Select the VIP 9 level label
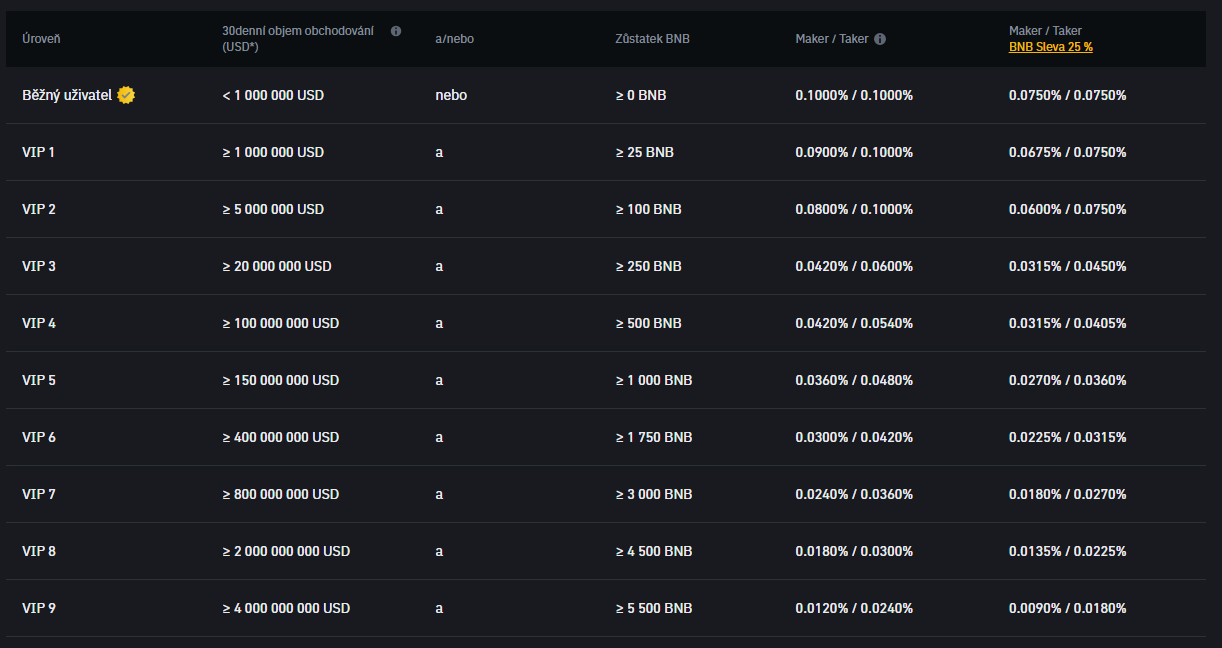 (x=39, y=608)
